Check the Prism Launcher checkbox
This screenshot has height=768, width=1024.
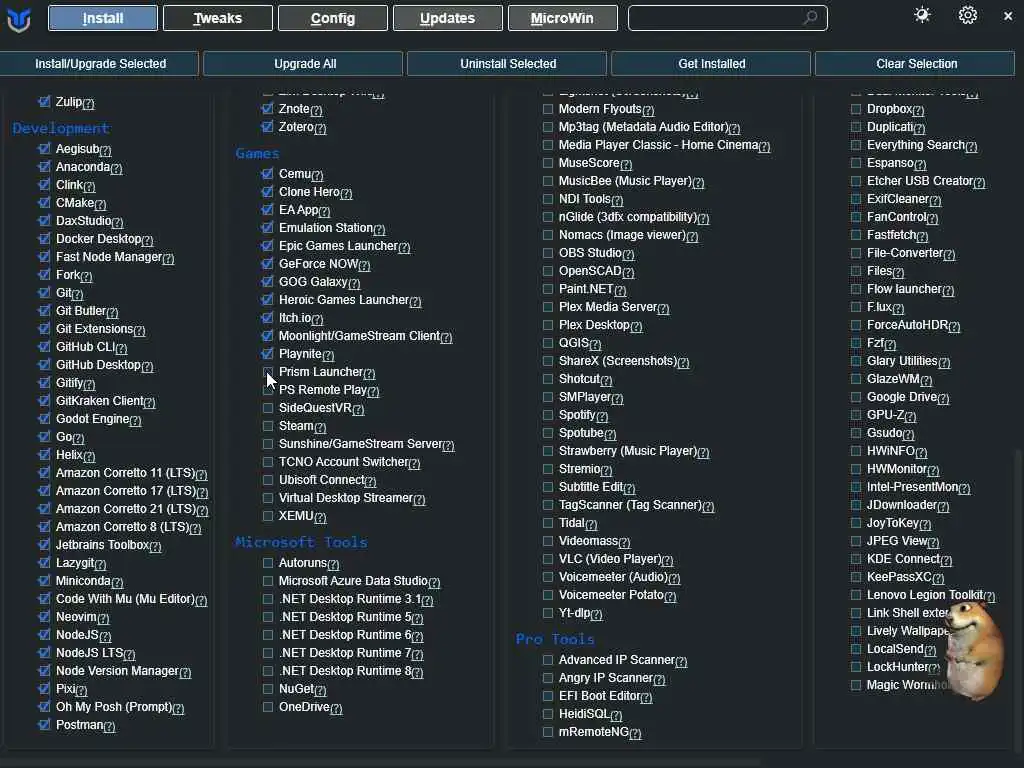(x=268, y=372)
